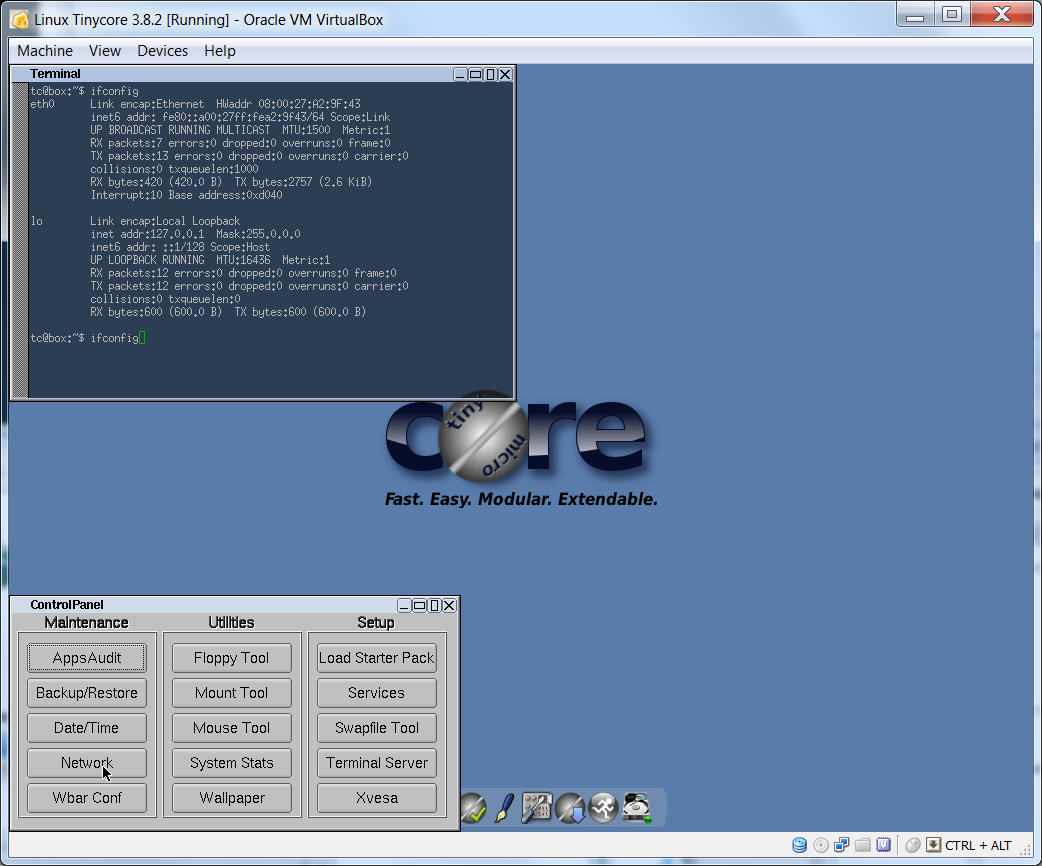Image resolution: width=1042 pixels, height=866 pixels.
Task: Click the mouse integration status icon
Action: 913,845
